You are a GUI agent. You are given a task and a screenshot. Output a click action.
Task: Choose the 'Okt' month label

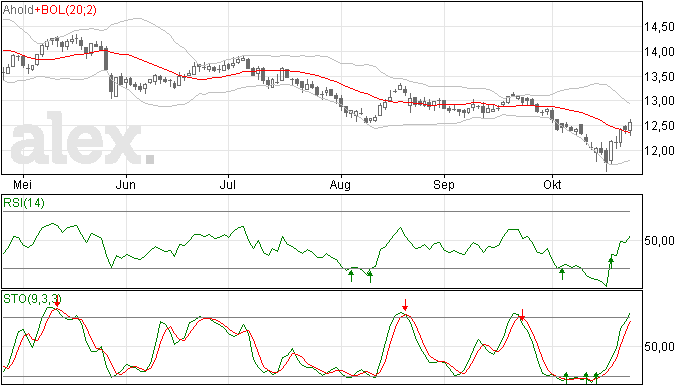[552, 184]
